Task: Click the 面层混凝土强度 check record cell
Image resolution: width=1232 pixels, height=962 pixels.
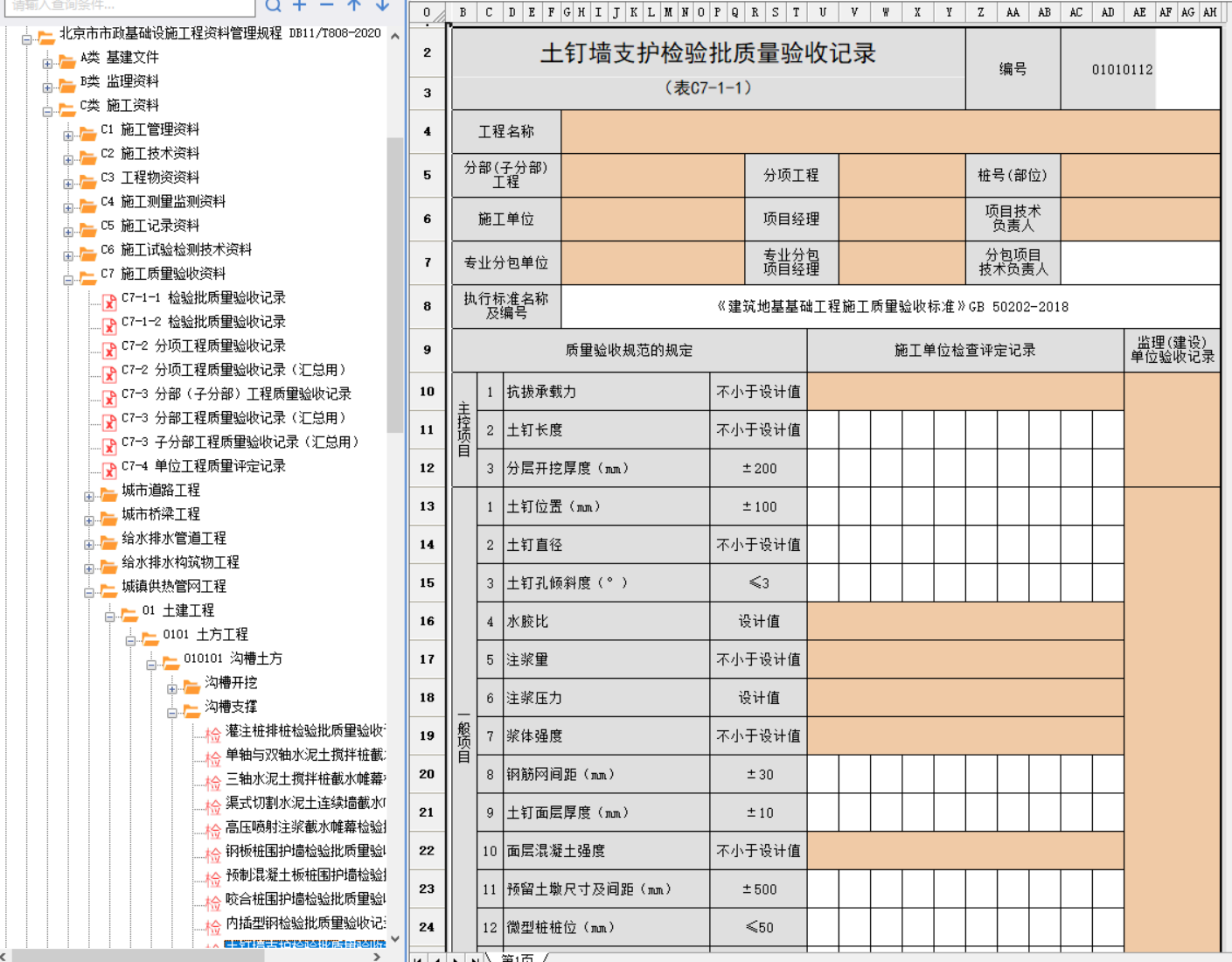Action: coord(965,850)
